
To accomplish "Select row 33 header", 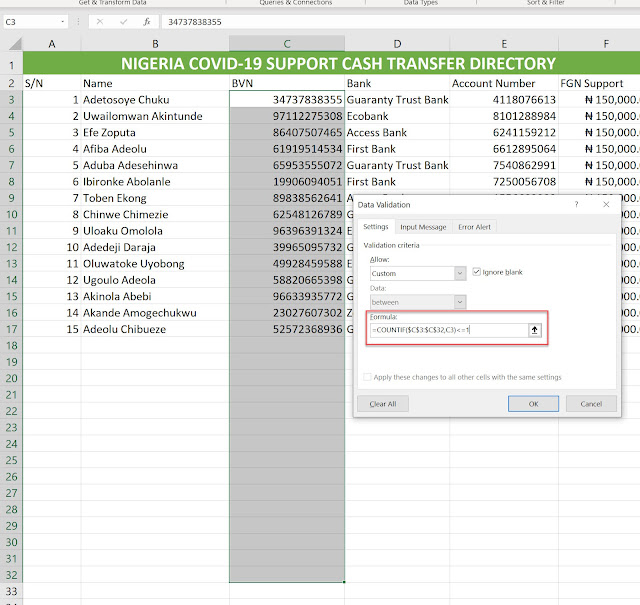I will point(11,591).
